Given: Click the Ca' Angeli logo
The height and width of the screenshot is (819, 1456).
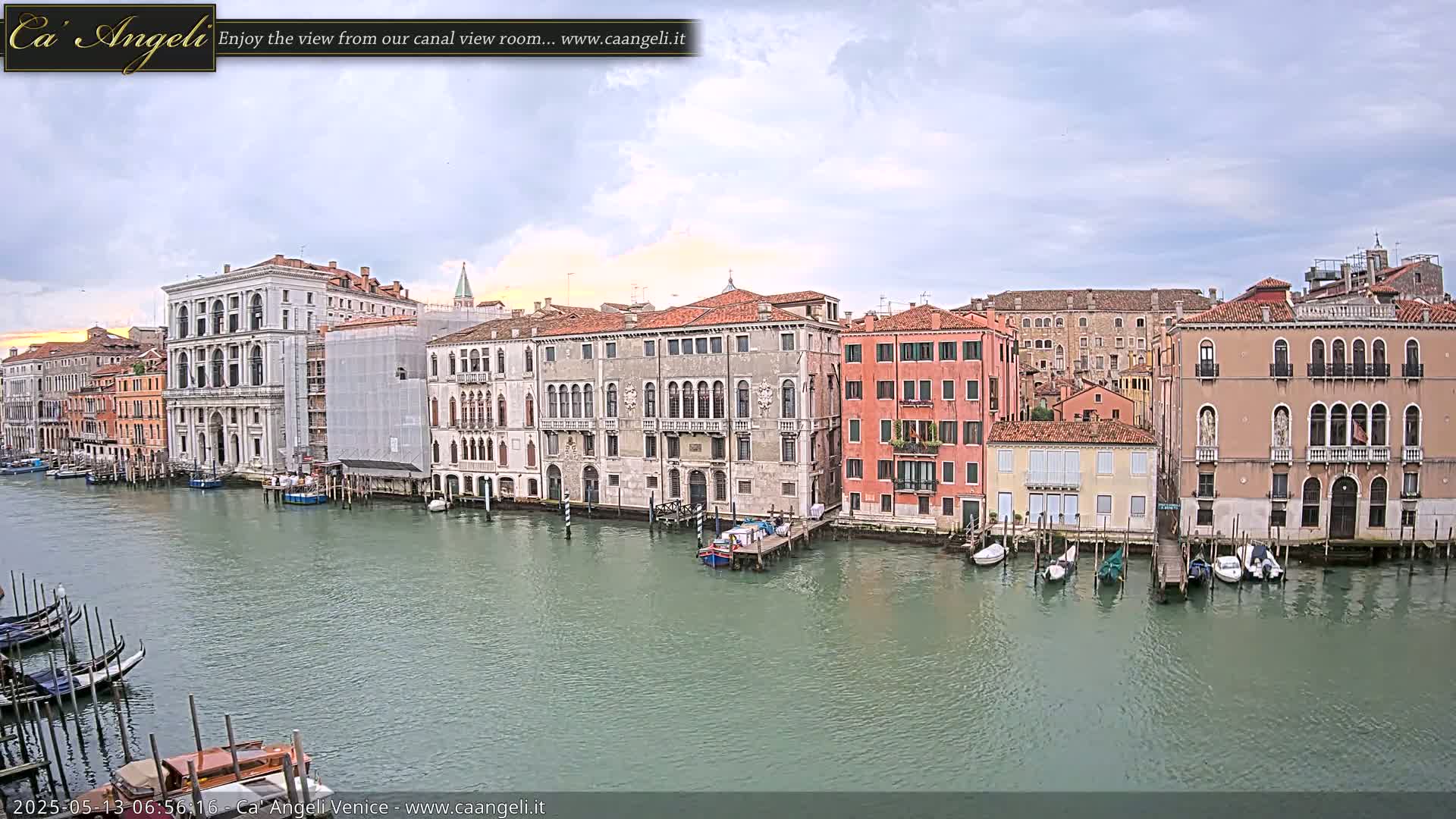Looking at the screenshot, I should (110, 38).
